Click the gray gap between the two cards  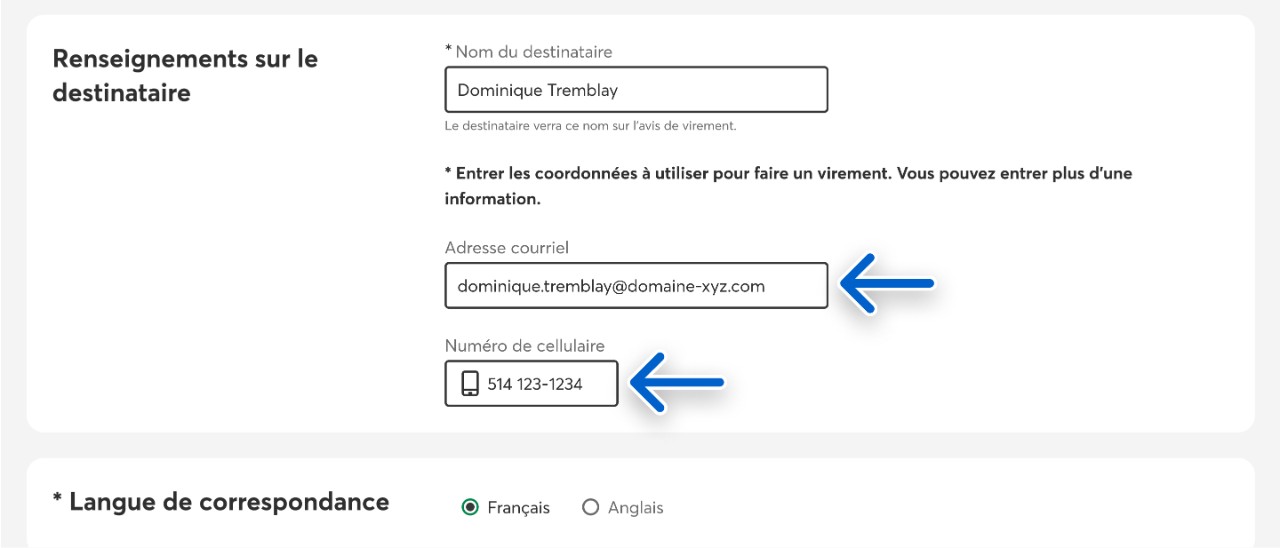point(640,445)
